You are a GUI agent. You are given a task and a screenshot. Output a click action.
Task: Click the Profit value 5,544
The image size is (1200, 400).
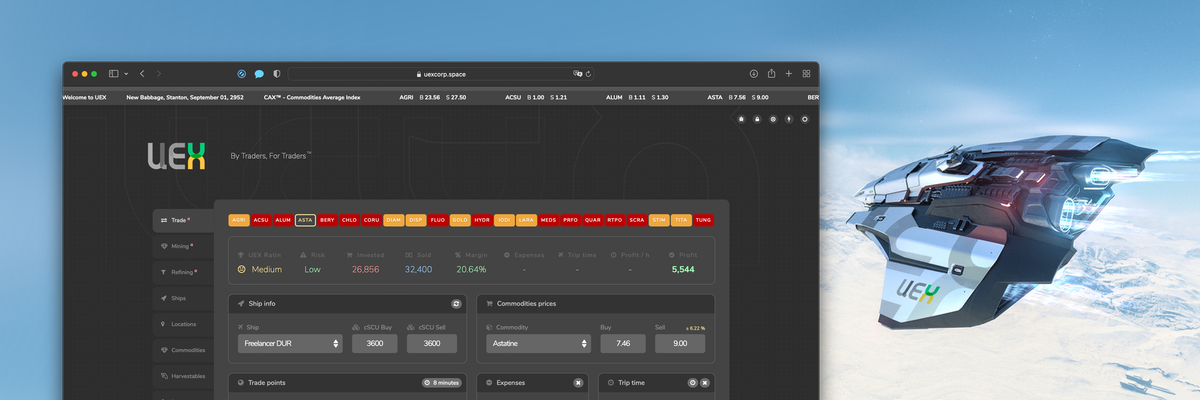[x=684, y=270]
